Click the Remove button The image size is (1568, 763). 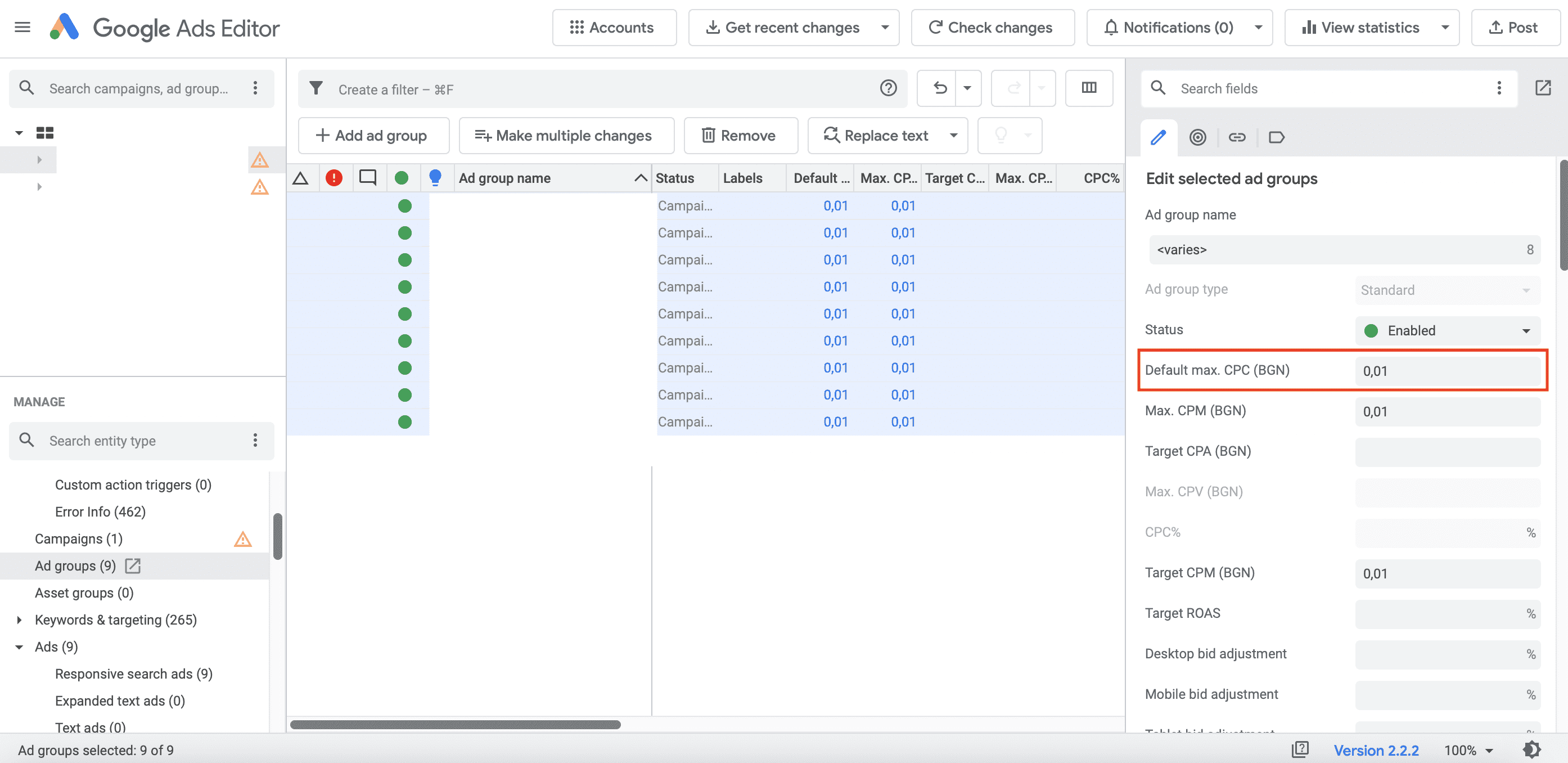740,135
